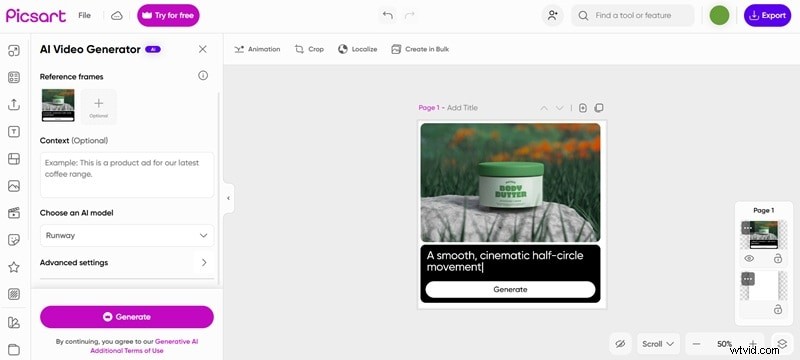Open the File menu

pos(84,15)
